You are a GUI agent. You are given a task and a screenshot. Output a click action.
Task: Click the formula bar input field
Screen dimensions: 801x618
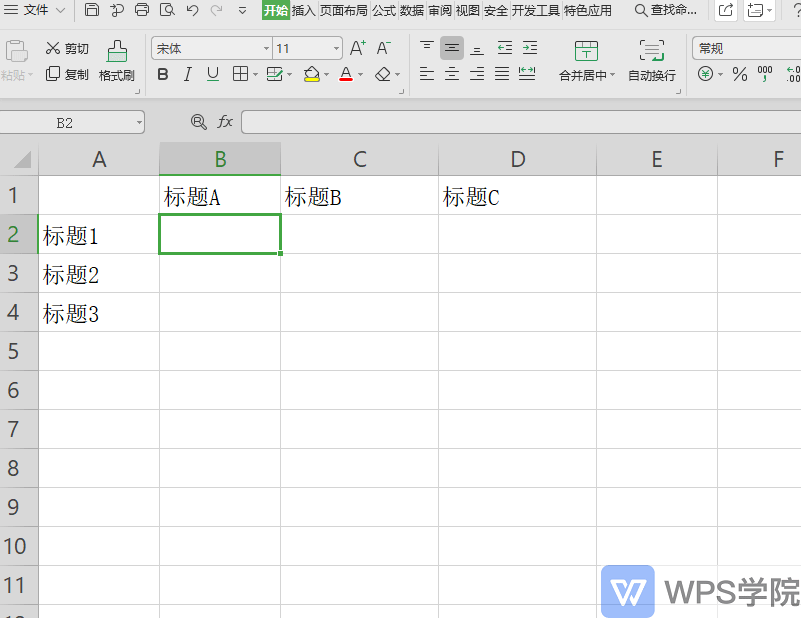pyautogui.click(x=521, y=123)
